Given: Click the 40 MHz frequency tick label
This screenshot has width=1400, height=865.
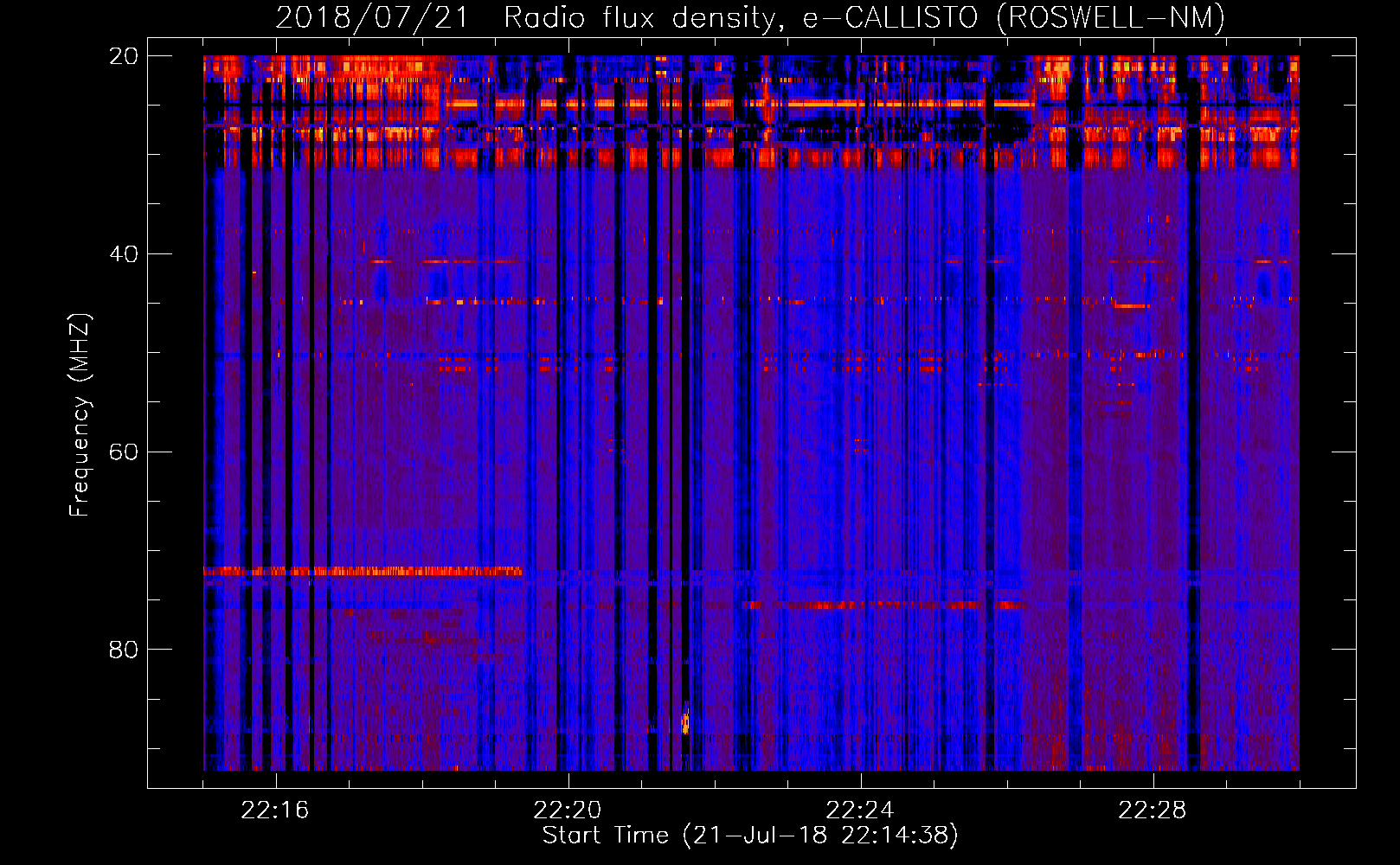Looking at the screenshot, I should click(x=124, y=254).
